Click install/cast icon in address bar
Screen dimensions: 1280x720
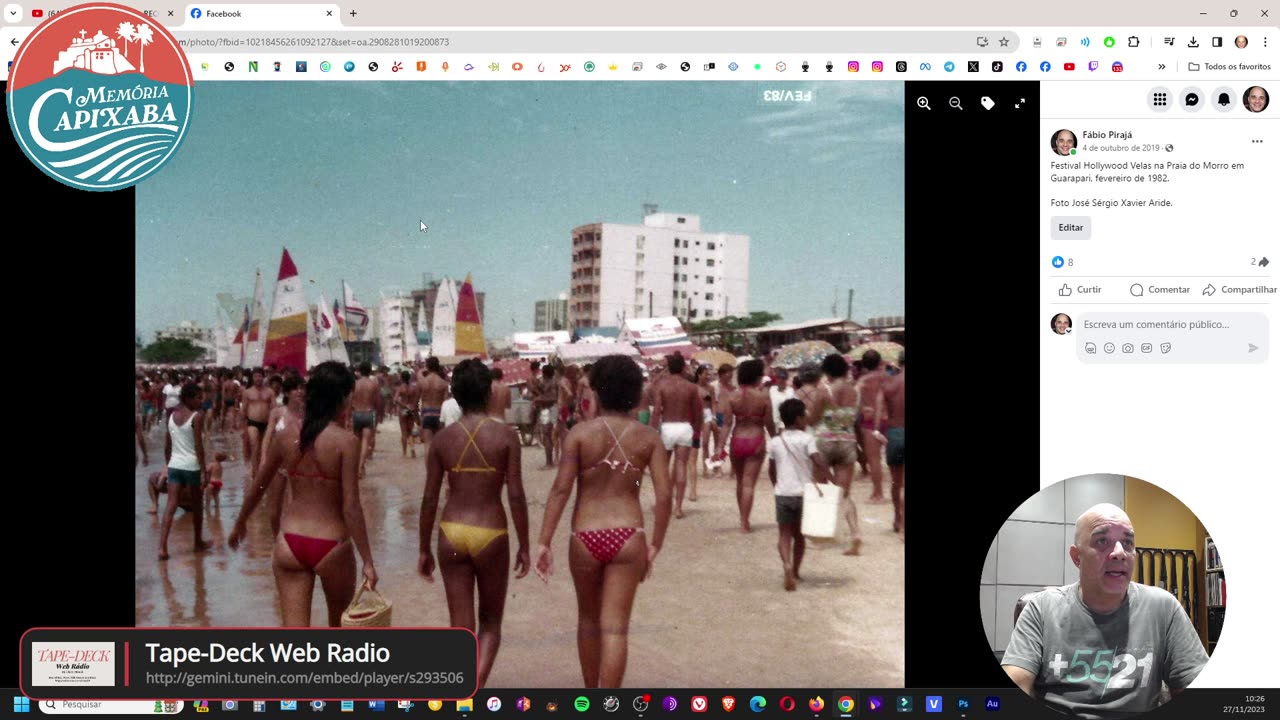point(982,42)
